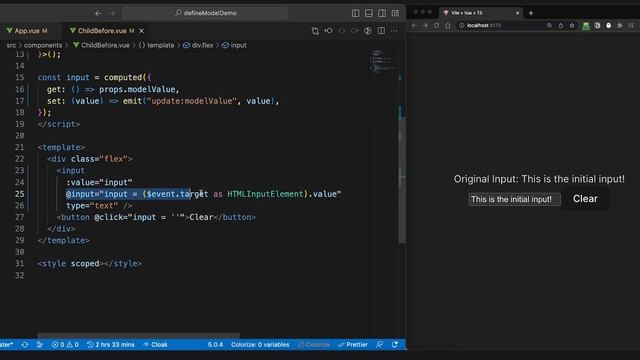Viewport: 640px width, 360px height.
Task: Click the code minimap preview
Action: pyautogui.click(x=382, y=61)
